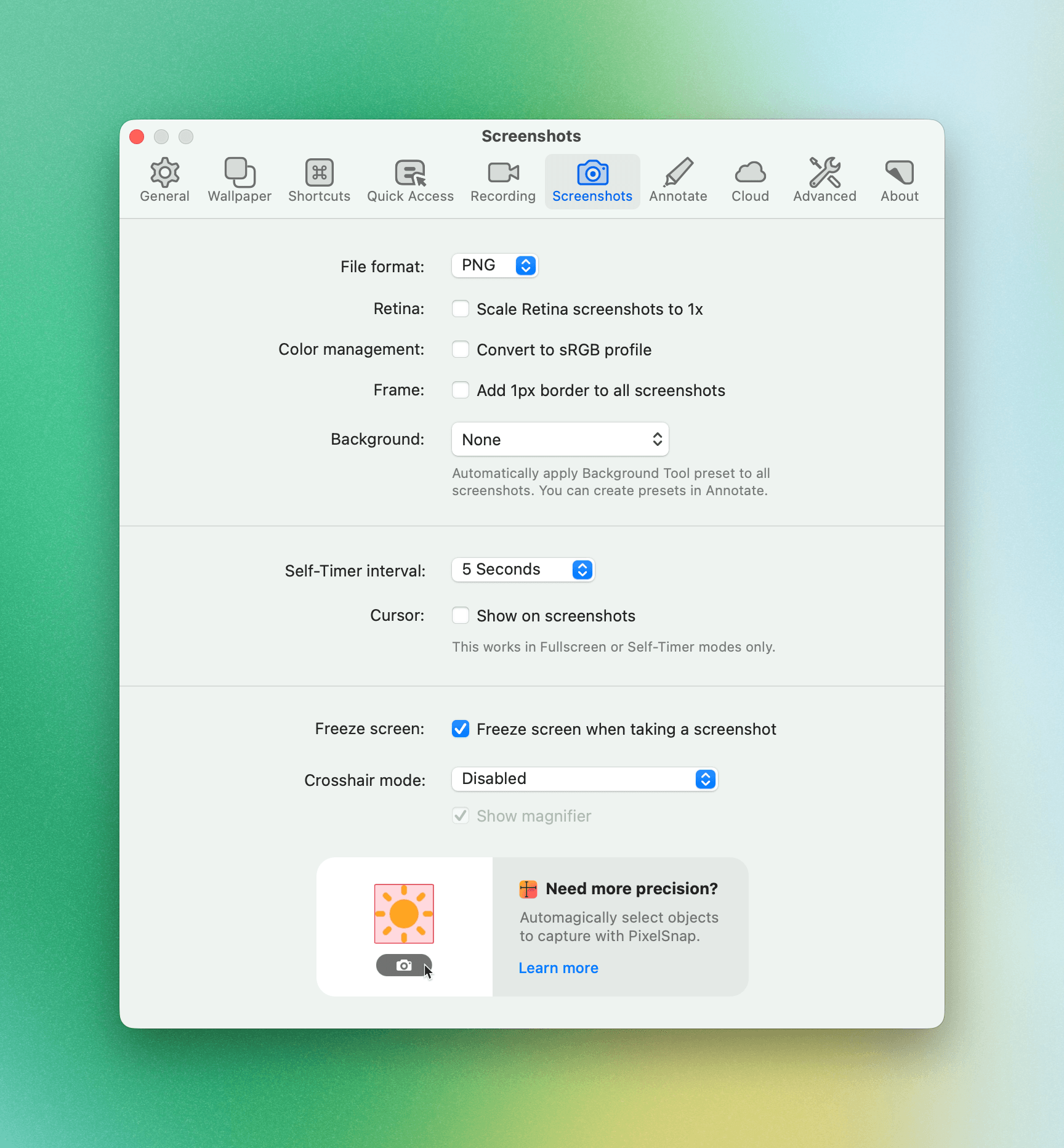Image resolution: width=1064 pixels, height=1148 pixels.
Task: Click the Automatically apply Background Tool hint text
Action: point(611,482)
